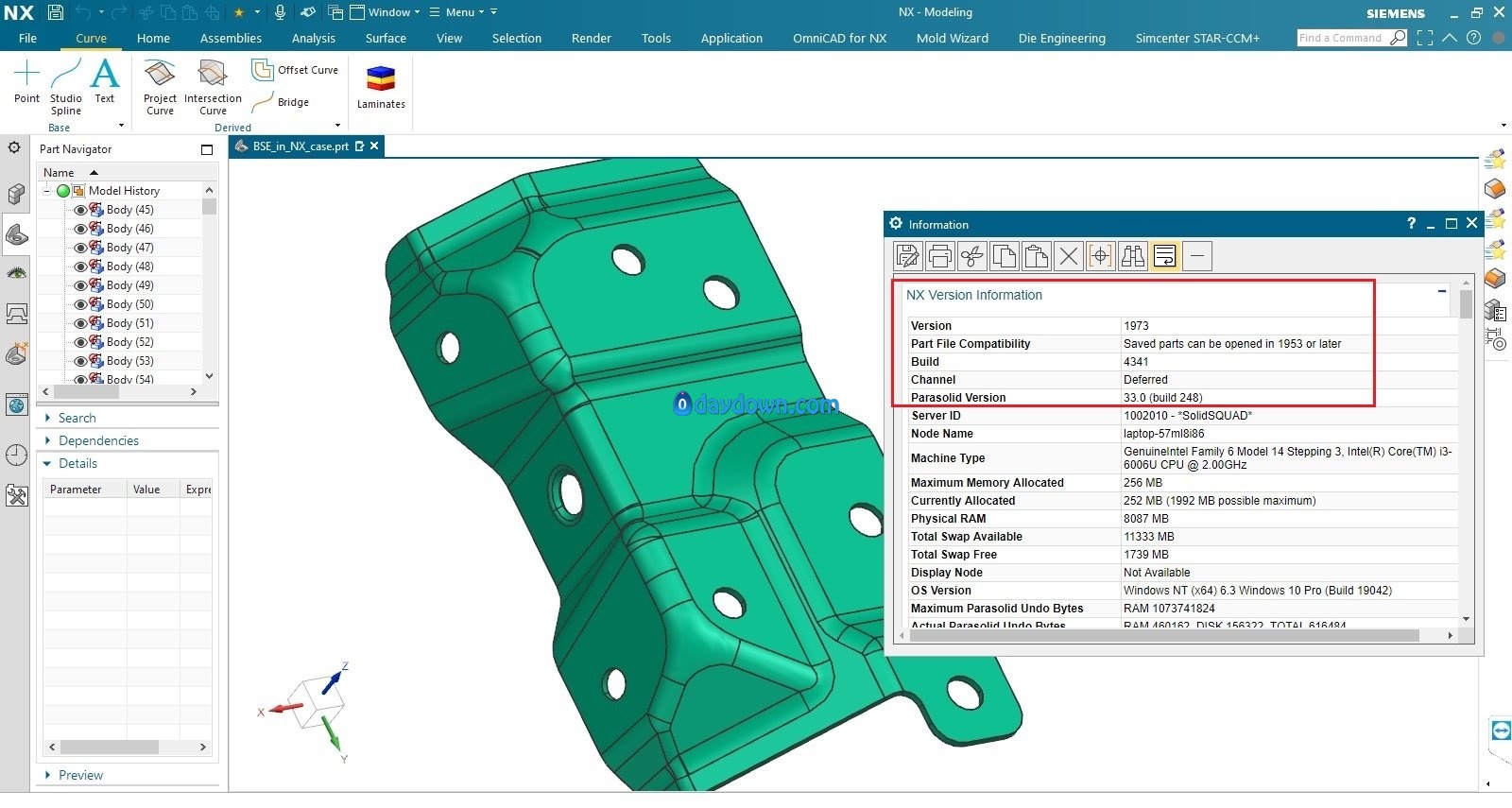Switch to the Surface tab

[386, 39]
